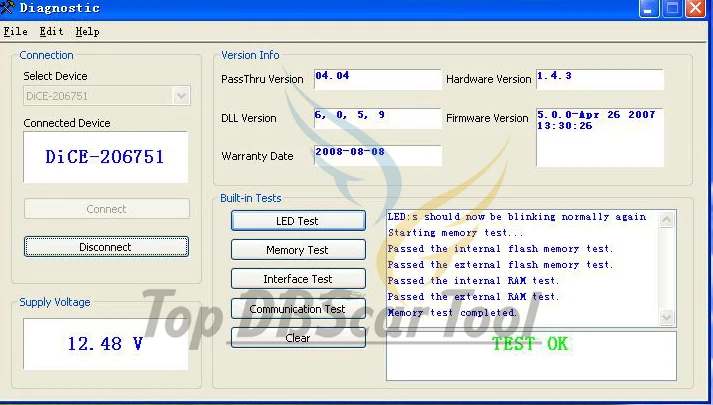Screen dimensions: 713x405
Task: Click the Disconnect button
Action: click(106, 247)
